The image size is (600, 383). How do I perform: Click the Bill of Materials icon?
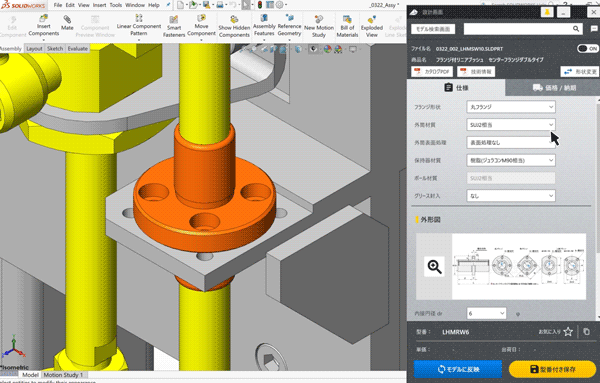[347, 26]
